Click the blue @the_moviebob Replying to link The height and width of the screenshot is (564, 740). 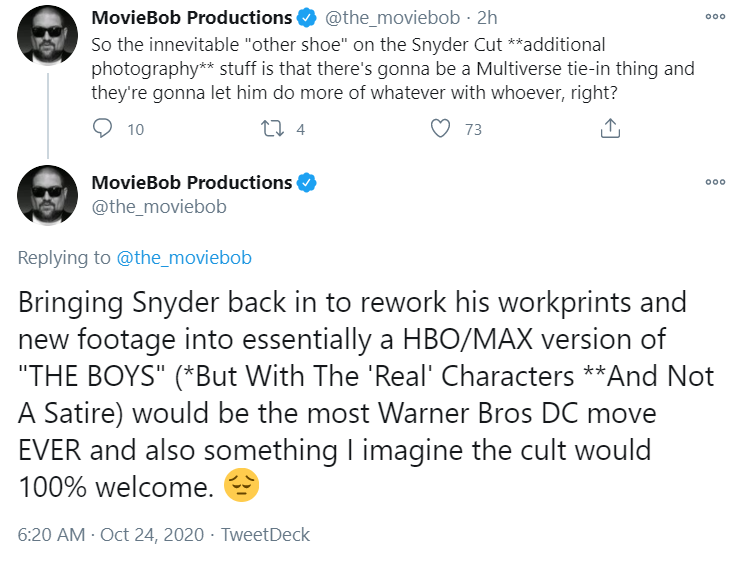coord(184,258)
